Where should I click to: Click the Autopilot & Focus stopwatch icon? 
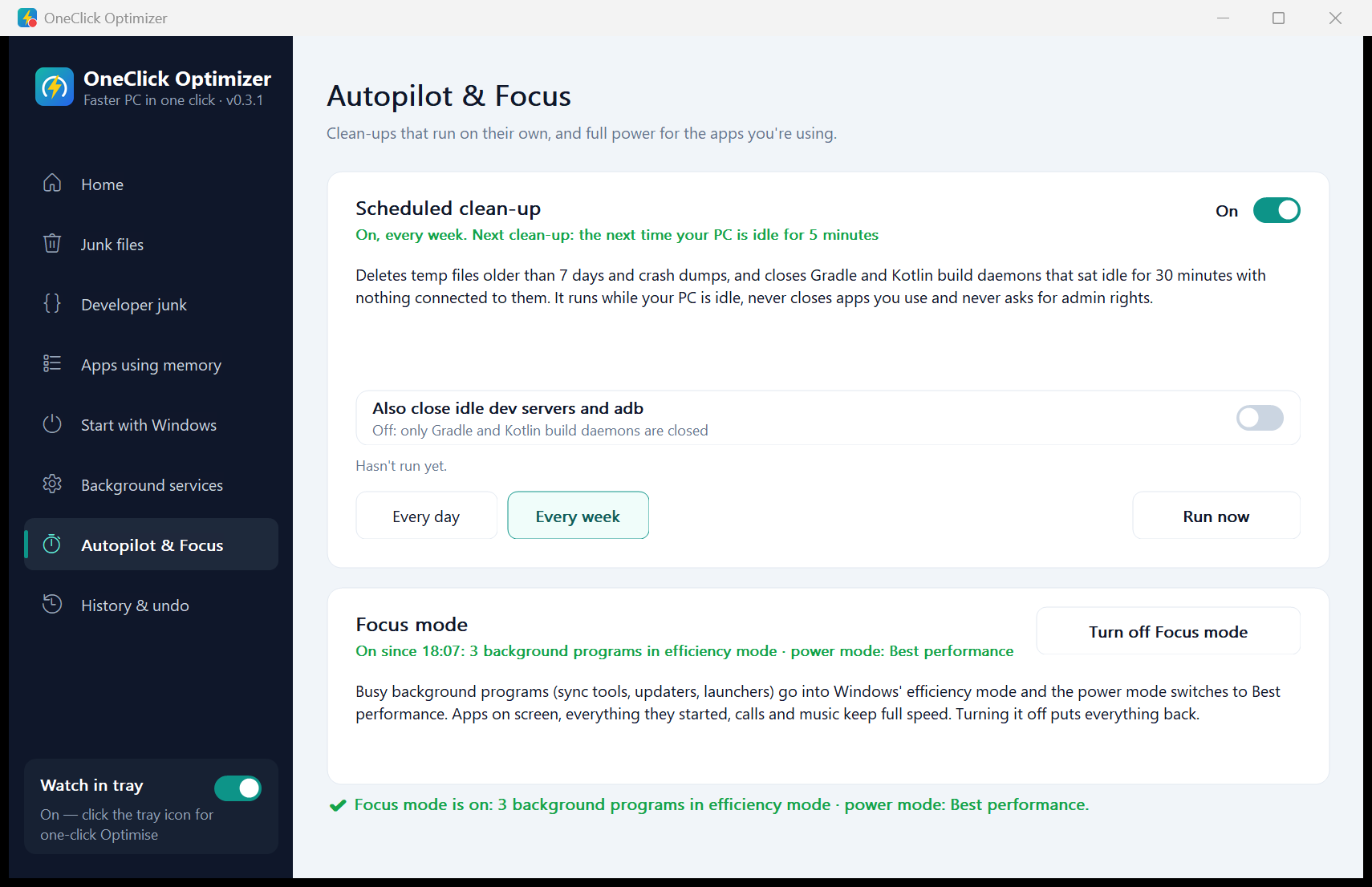tap(52, 544)
